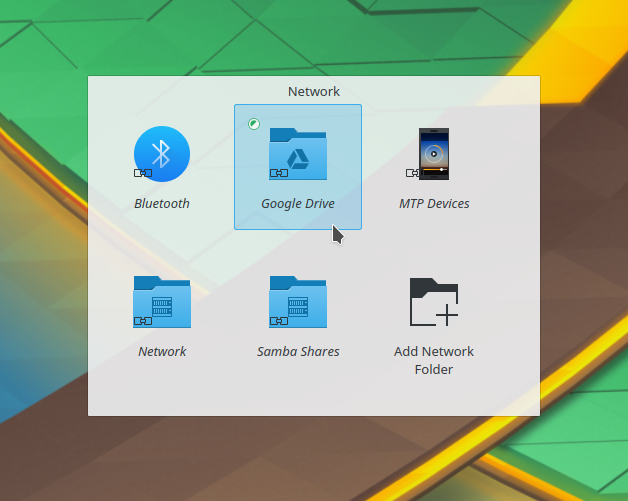Click the Add Network Folder icon
Viewport: 628px width, 501px height.
(x=434, y=302)
